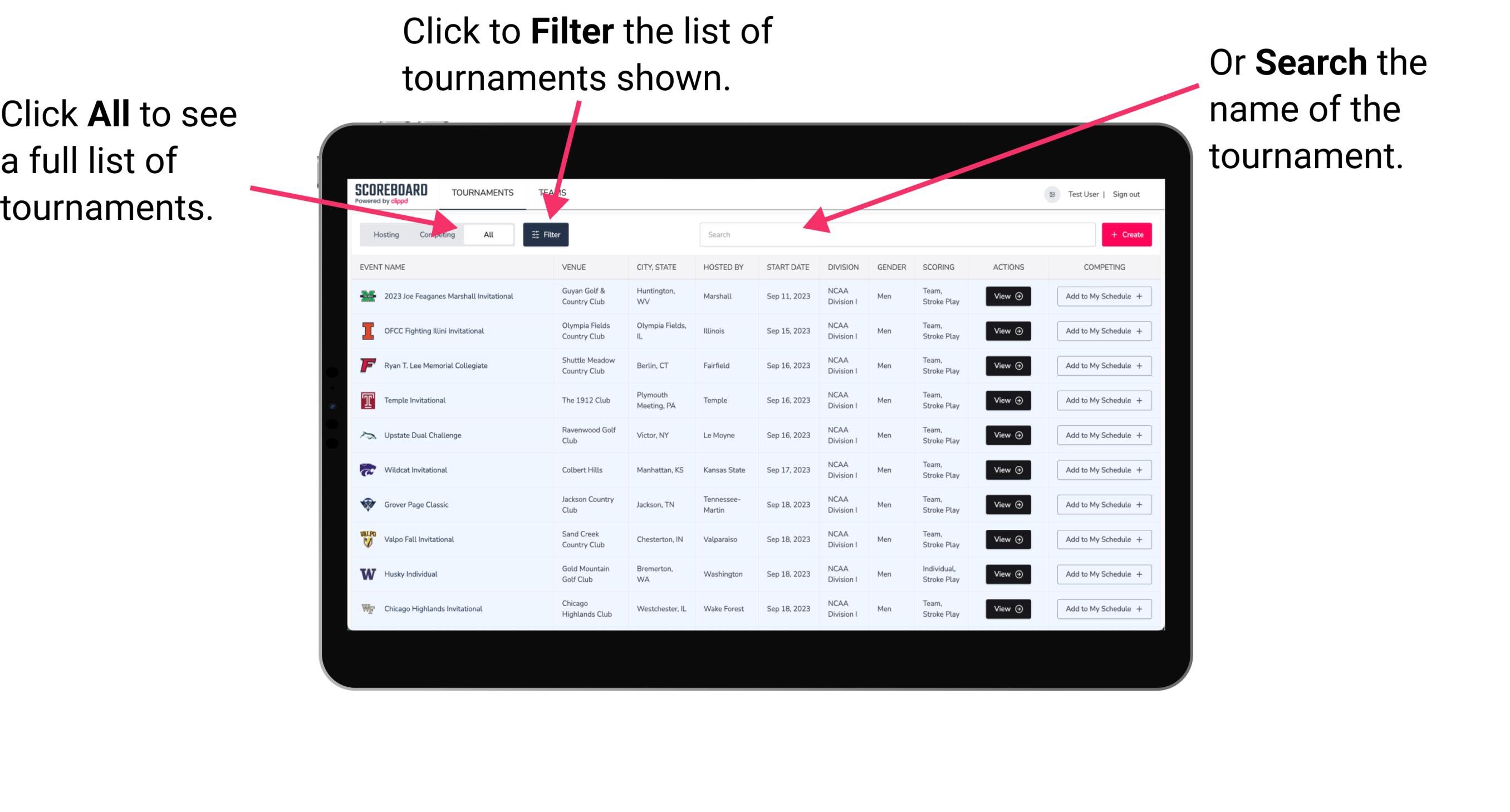This screenshot has width=1510, height=812.
Task: Click the Fairfield team logo icon
Action: coord(367,365)
